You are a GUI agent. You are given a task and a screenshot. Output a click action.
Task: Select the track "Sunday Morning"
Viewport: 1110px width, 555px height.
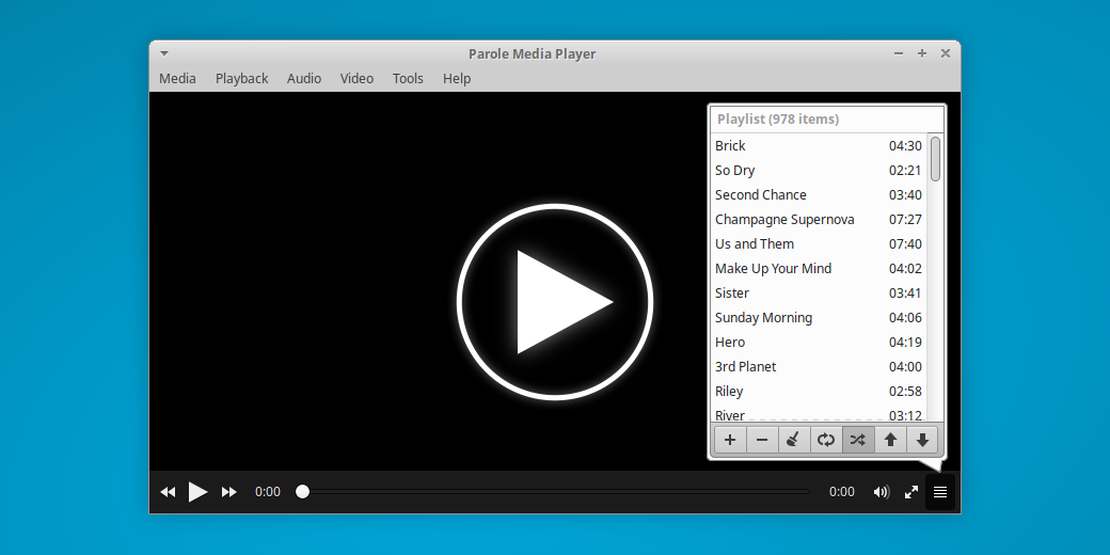click(818, 318)
